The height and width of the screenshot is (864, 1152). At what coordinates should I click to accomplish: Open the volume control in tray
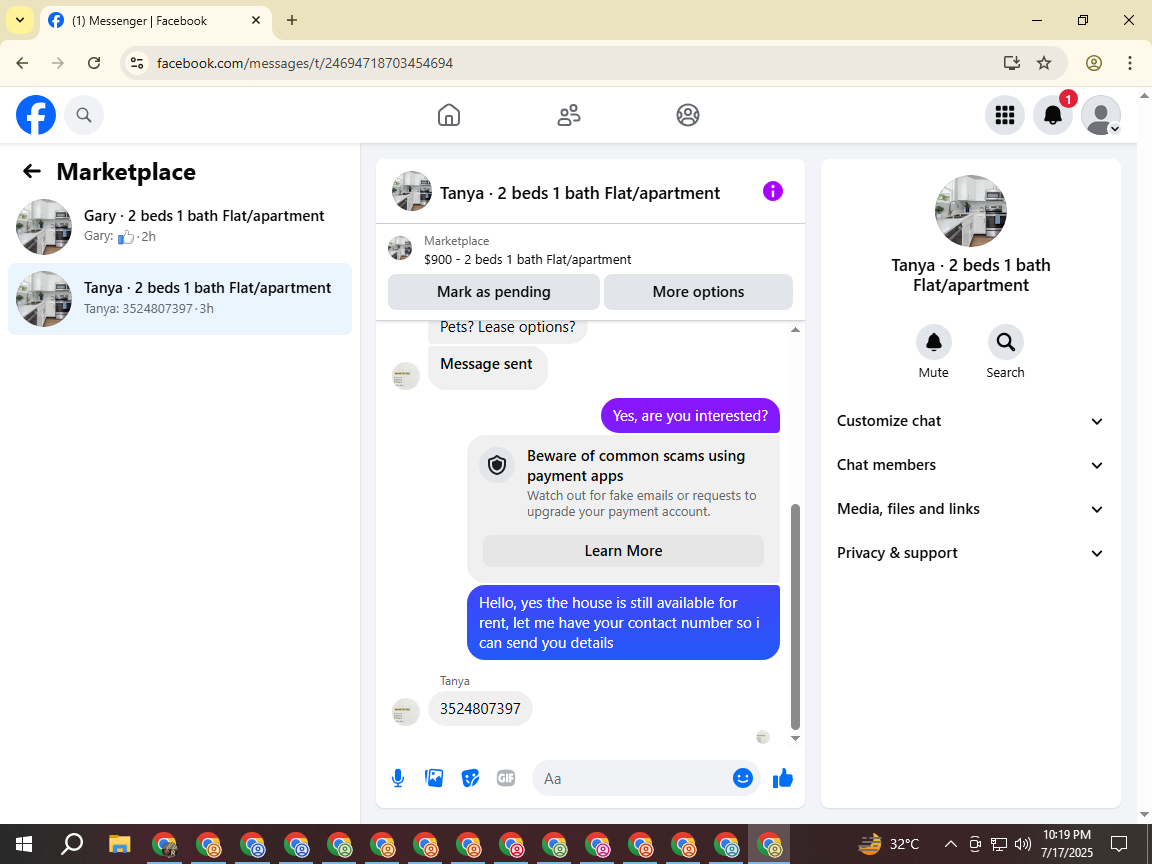[1022, 844]
